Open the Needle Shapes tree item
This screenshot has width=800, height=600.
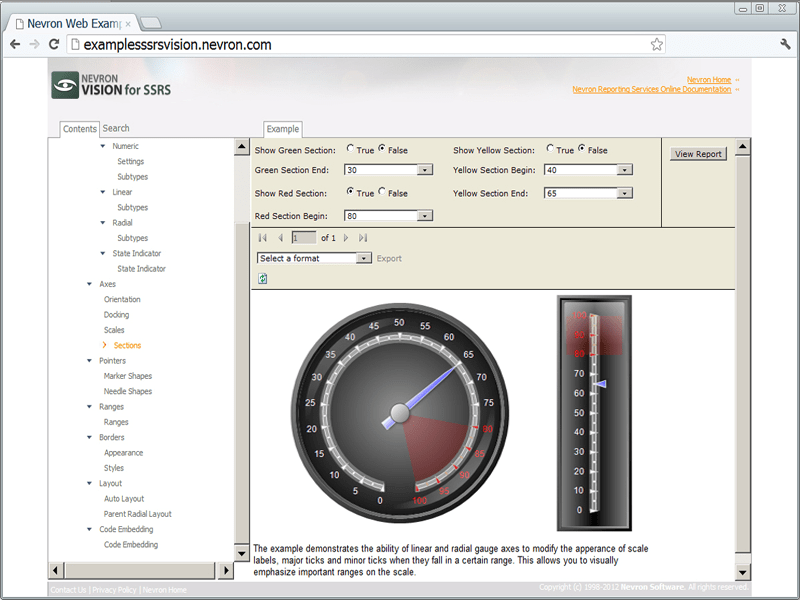click(128, 391)
